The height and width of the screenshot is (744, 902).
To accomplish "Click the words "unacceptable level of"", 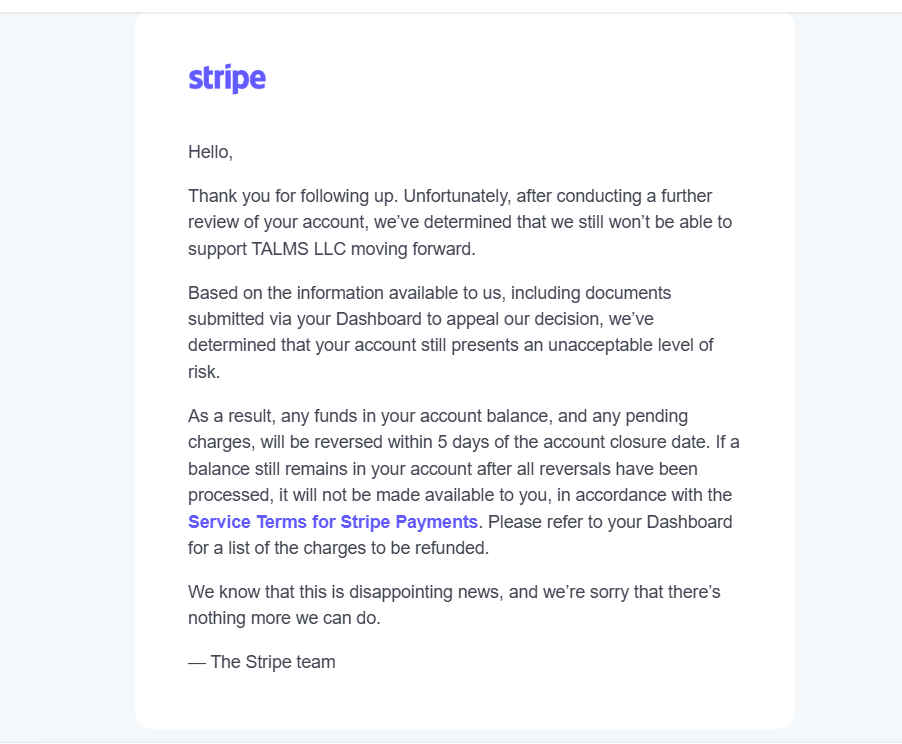I will pyautogui.click(x=630, y=345).
